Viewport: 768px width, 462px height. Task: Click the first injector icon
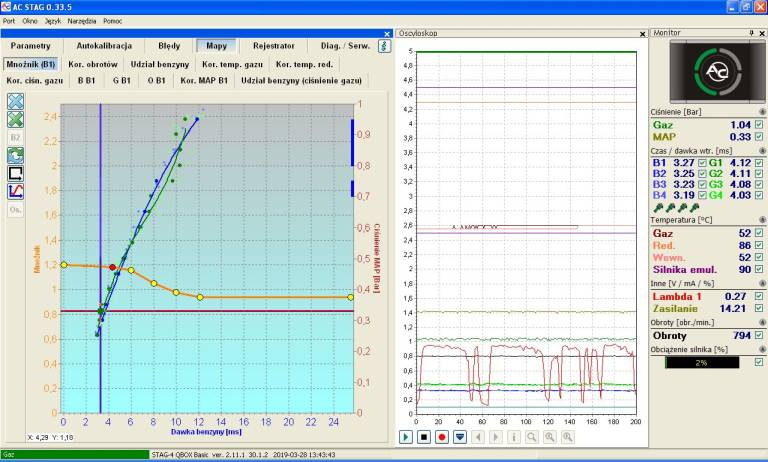coord(659,208)
